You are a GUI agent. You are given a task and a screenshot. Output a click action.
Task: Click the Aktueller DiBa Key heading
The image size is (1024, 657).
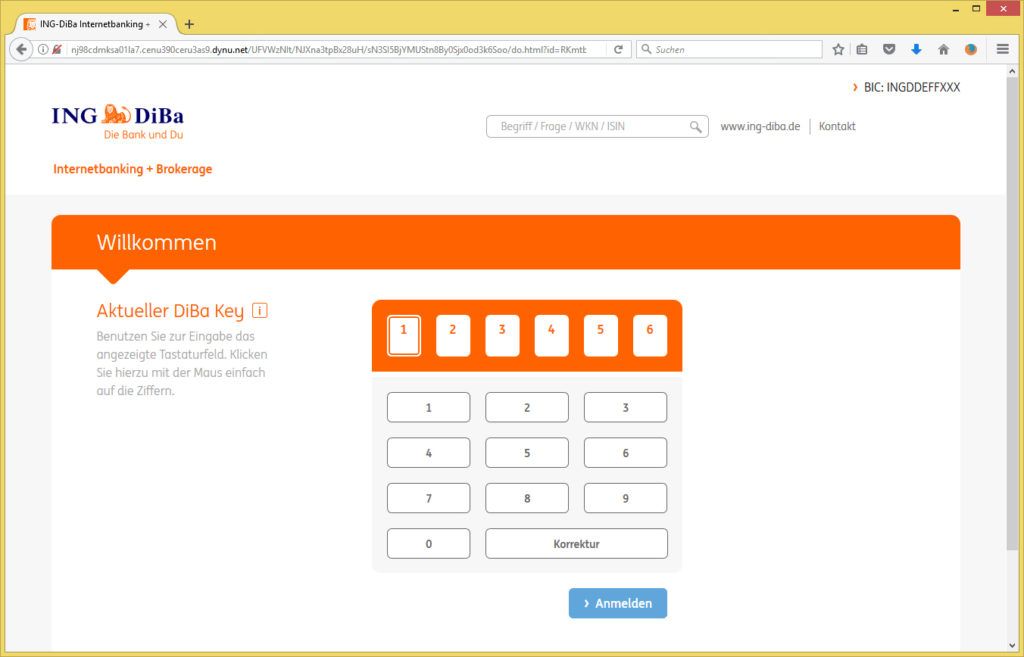(x=170, y=311)
